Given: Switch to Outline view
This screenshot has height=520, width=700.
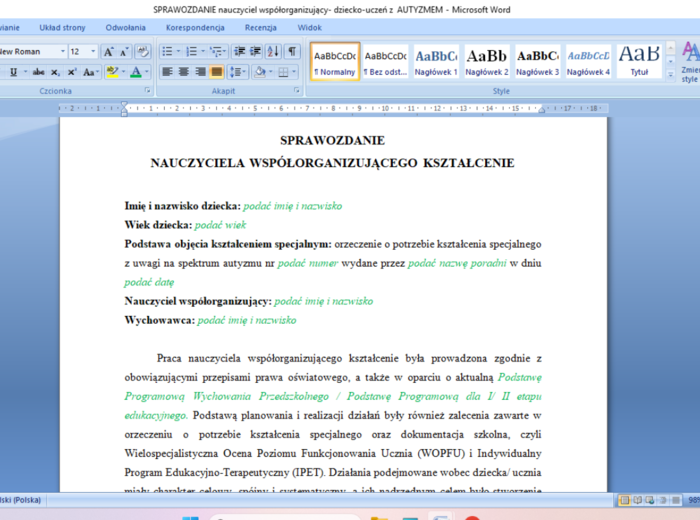Looking at the screenshot, I should tap(663, 500).
